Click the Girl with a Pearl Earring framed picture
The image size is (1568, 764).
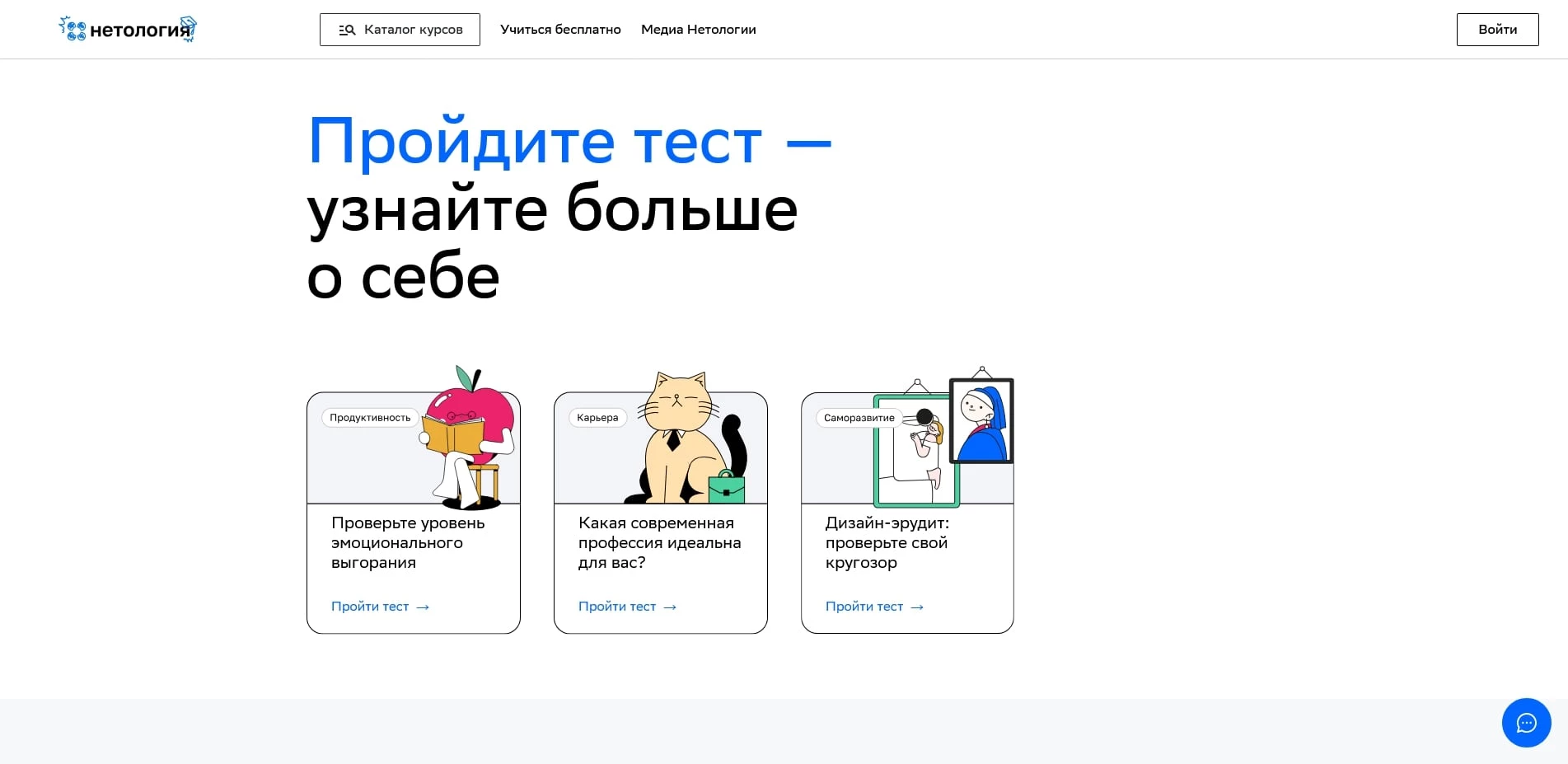pos(981,419)
